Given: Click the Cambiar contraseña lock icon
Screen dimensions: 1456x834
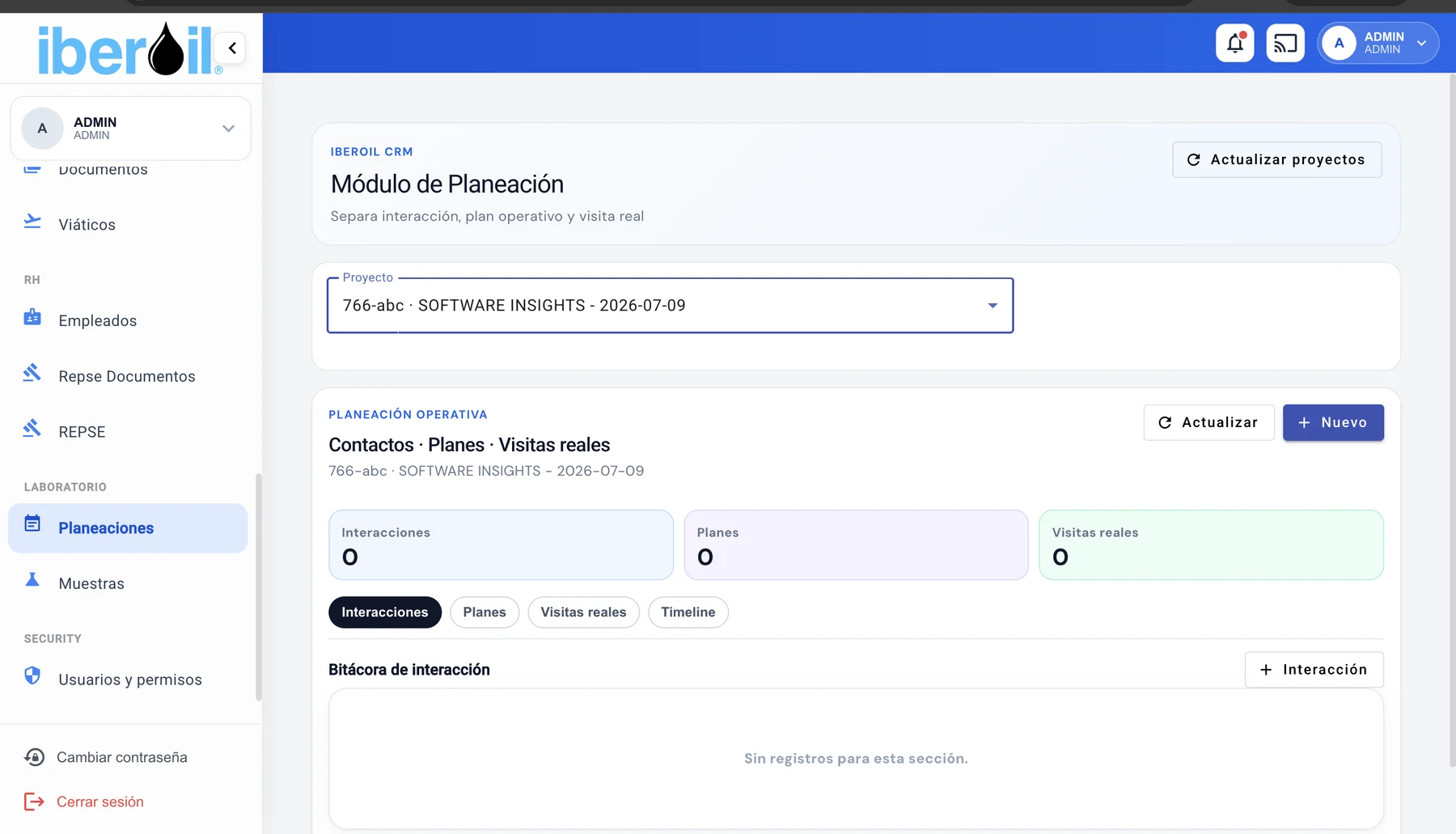Looking at the screenshot, I should [34, 757].
